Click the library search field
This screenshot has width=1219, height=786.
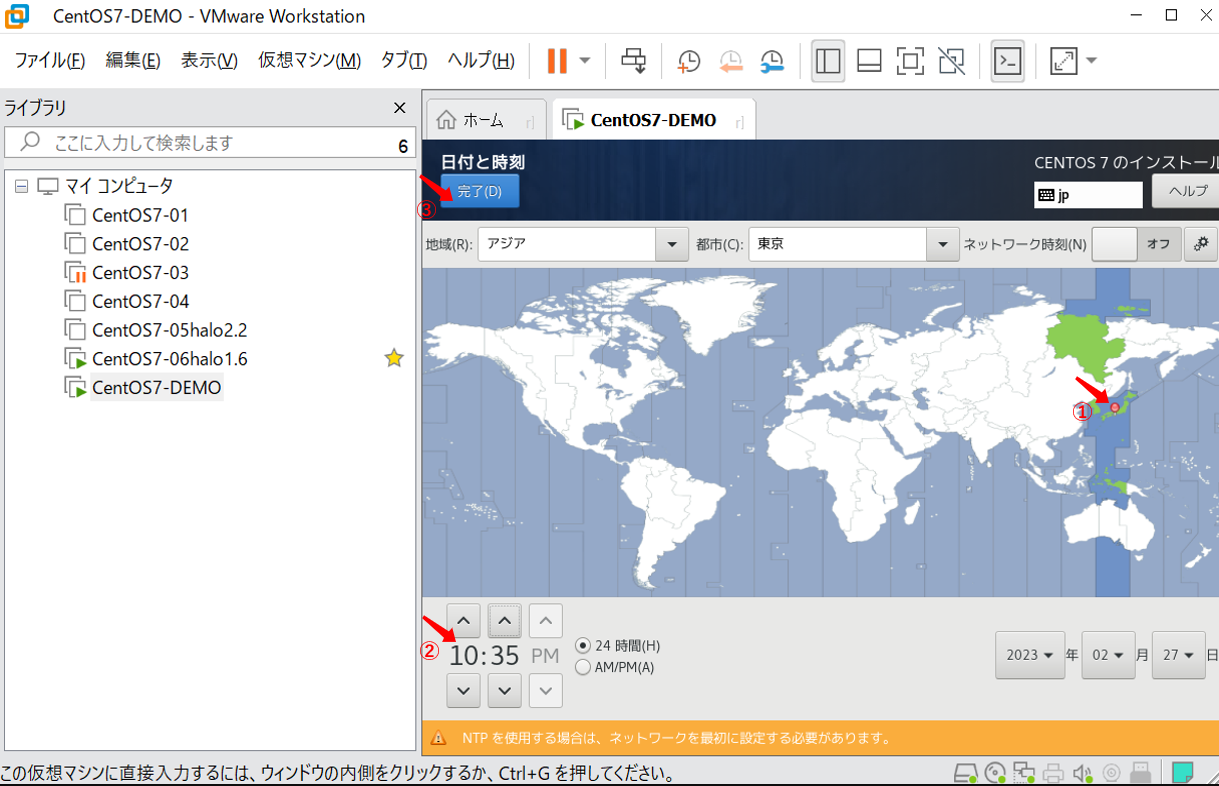[x=210, y=143]
